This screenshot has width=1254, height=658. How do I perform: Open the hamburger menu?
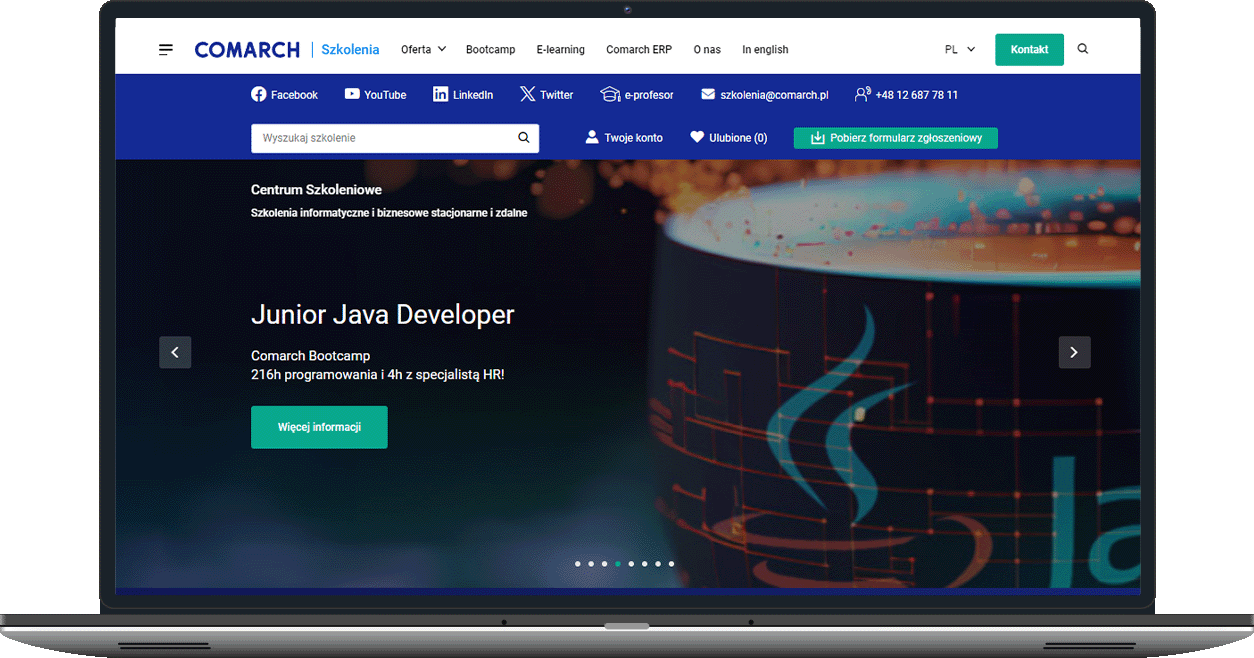tap(166, 50)
